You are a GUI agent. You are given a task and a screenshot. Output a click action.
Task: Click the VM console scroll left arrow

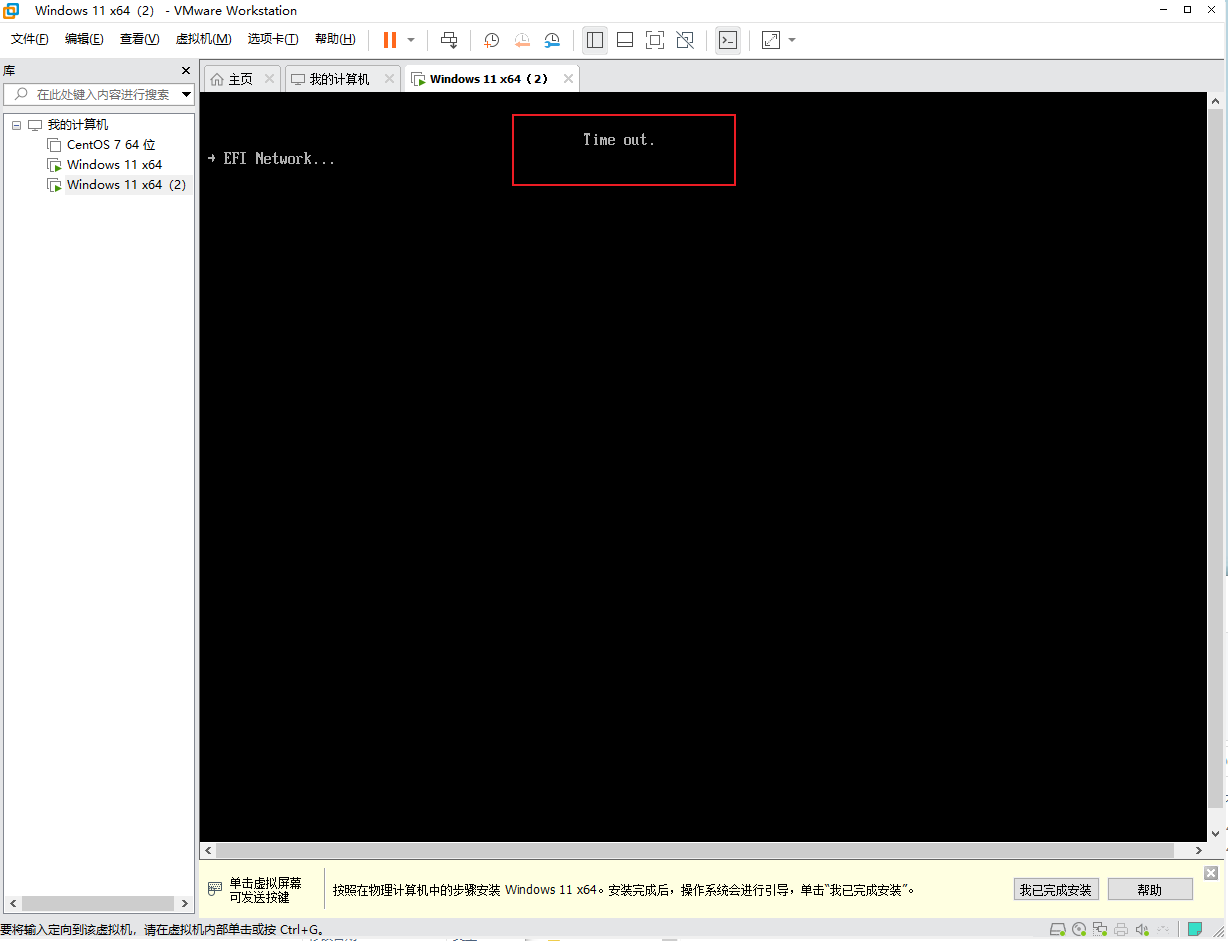[208, 850]
